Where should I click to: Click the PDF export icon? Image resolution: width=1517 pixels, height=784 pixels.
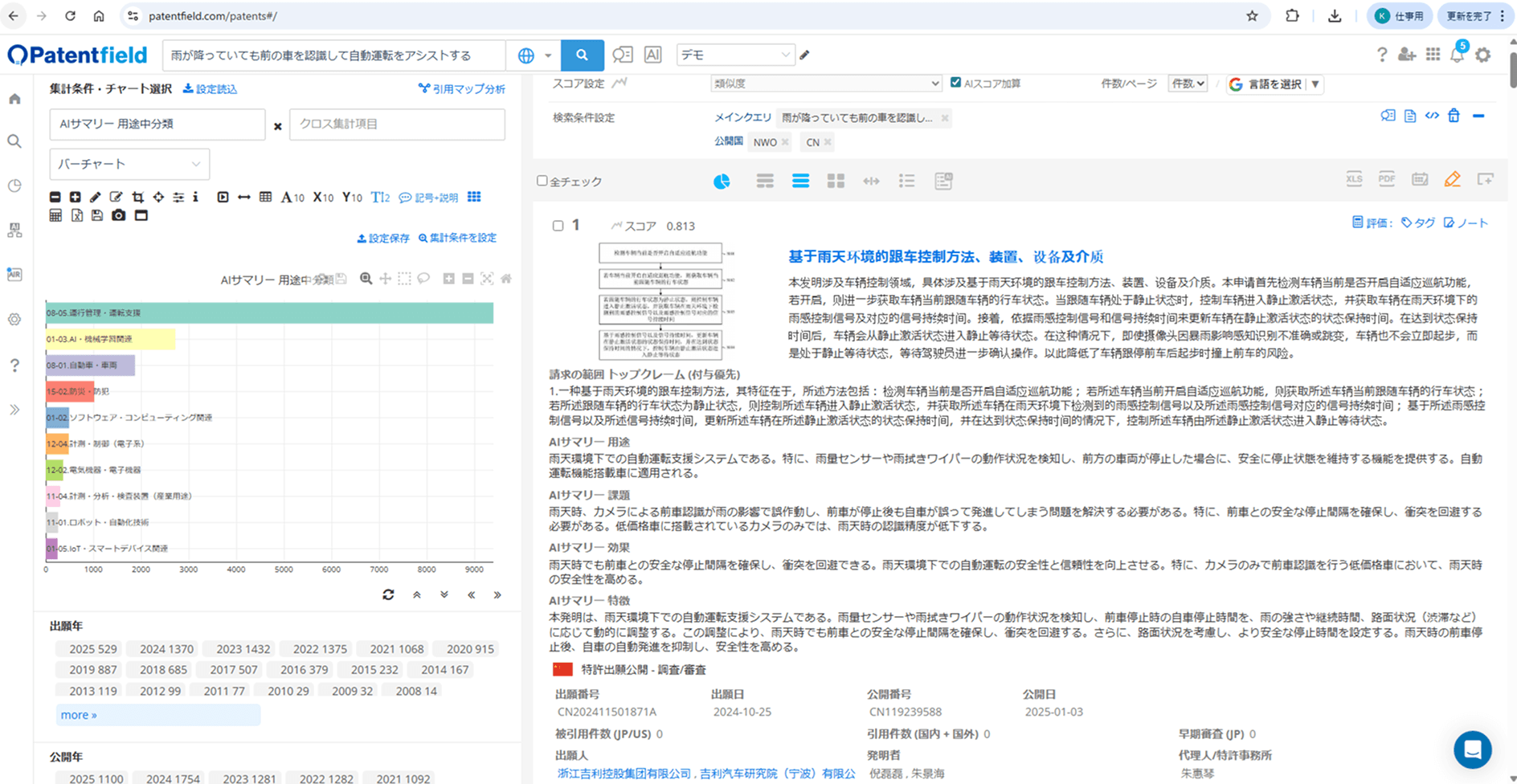1387,180
